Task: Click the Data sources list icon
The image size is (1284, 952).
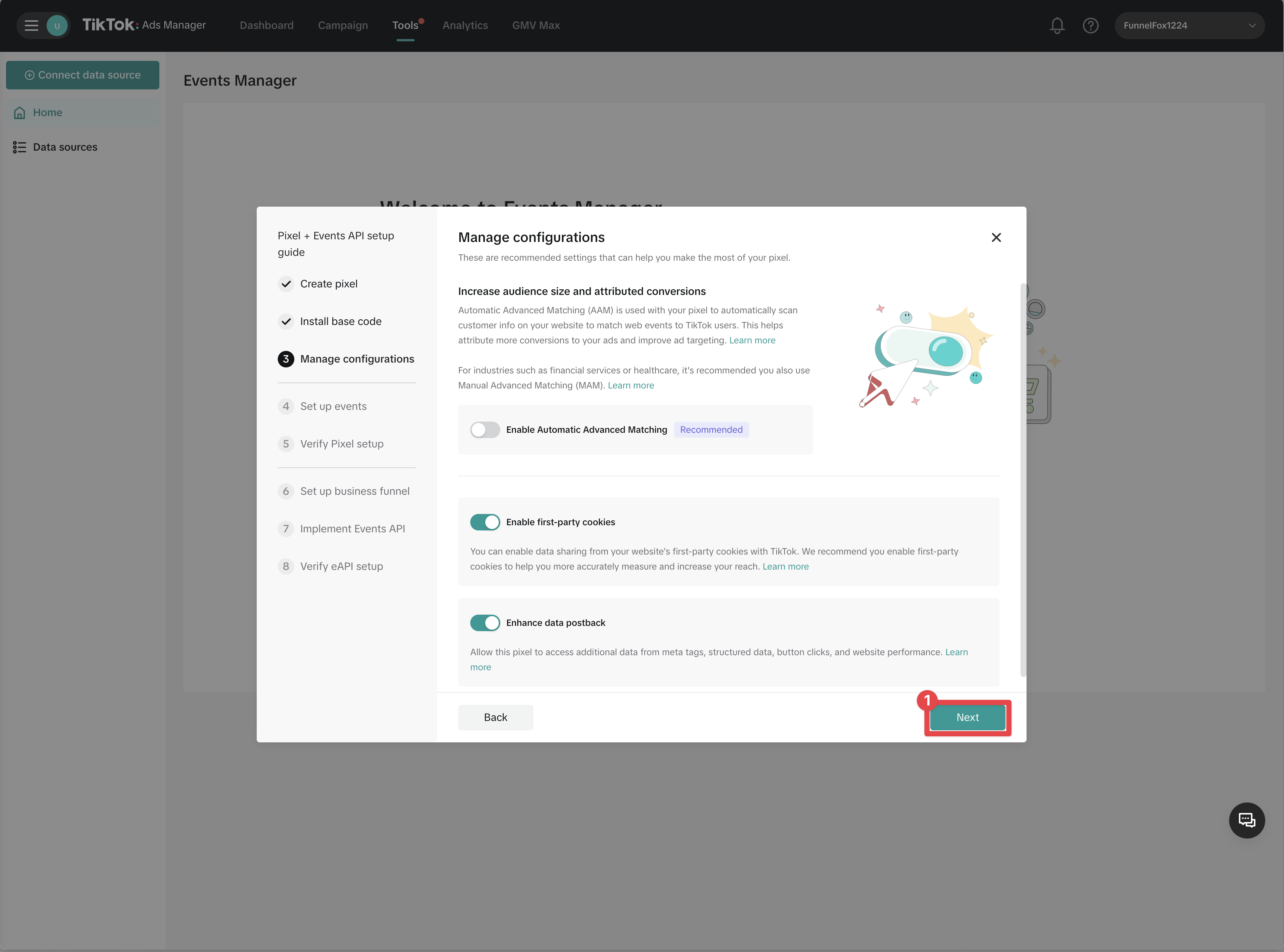Action: (20, 148)
